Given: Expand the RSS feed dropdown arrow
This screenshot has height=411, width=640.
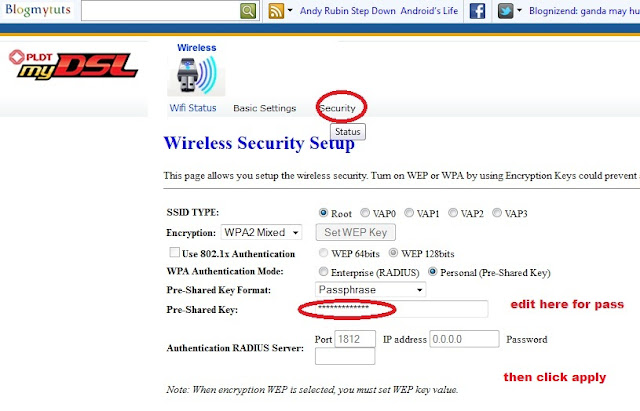Looking at the screenshot, I should (290, 10).
